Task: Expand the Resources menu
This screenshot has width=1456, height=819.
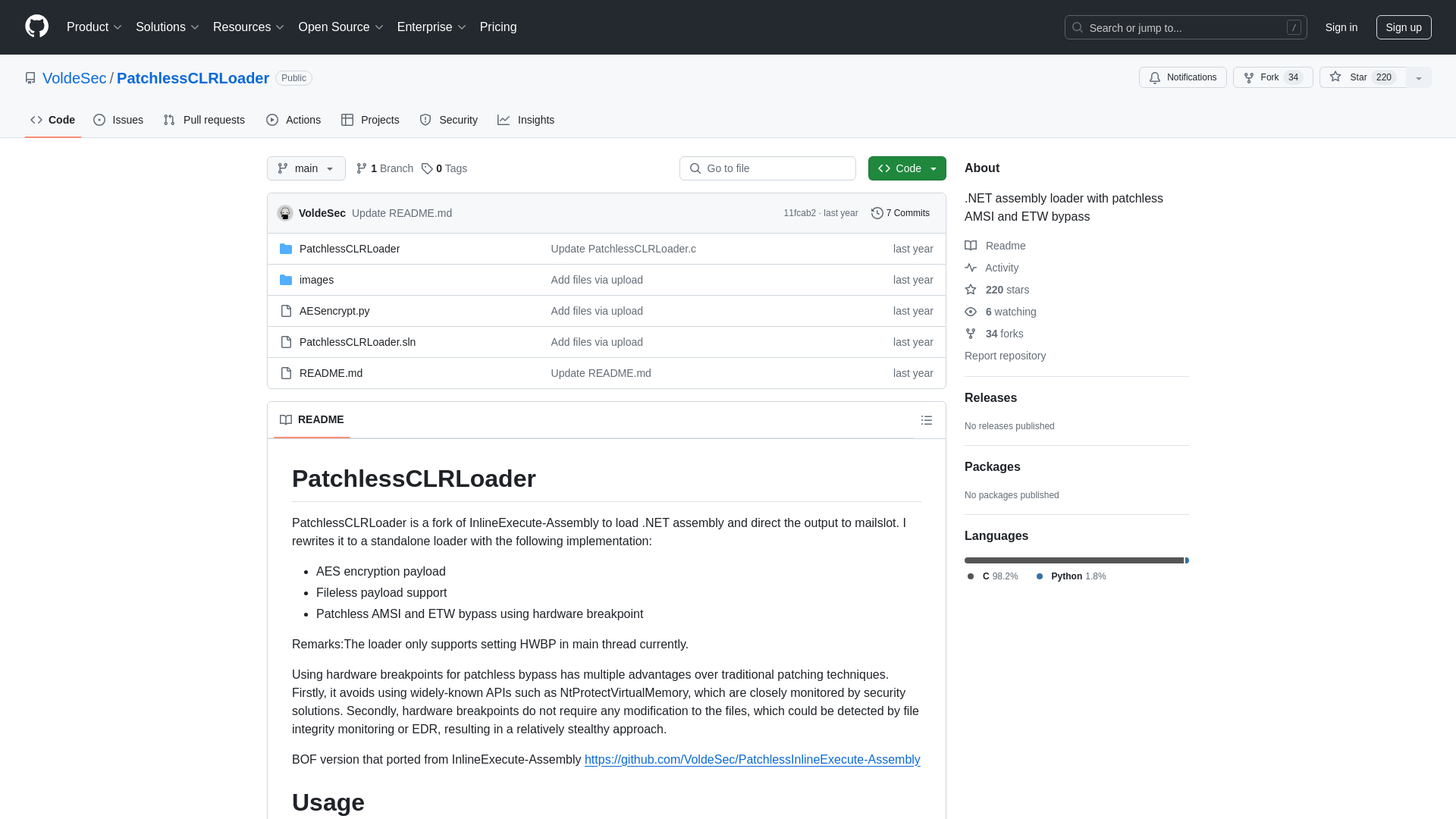Action: click(248, 27)
